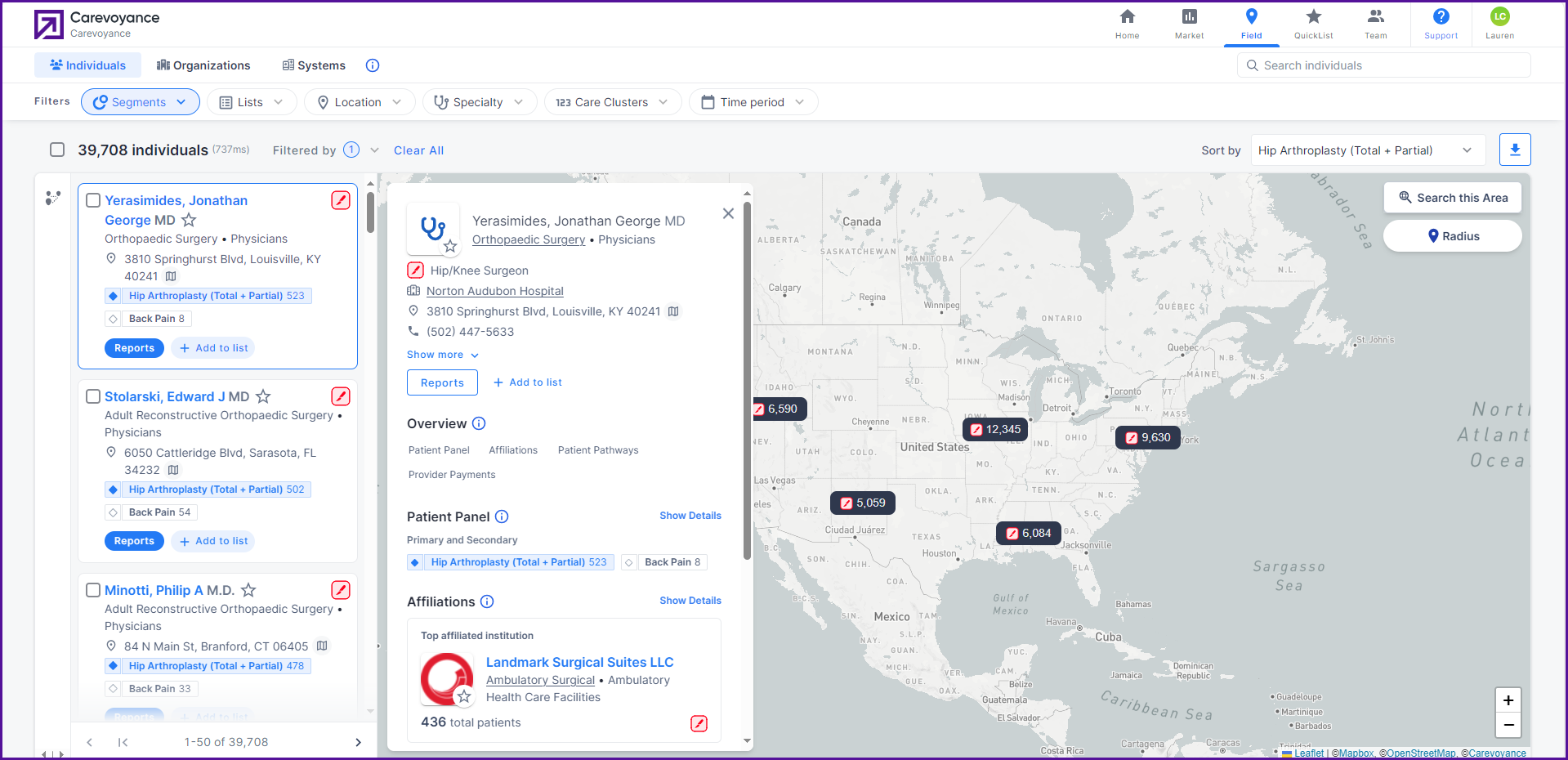This screenshot has width=1568, height=760.
Task: Close the Yerasimides detail panel
Action: pyautogui.click(x=728, y=213)
